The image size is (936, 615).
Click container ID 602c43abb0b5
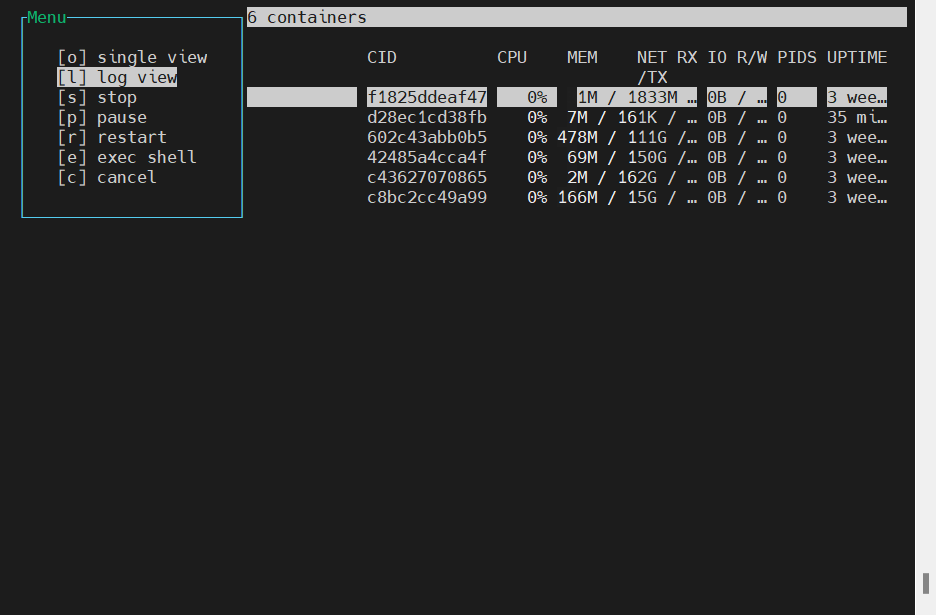click(427, 138)
